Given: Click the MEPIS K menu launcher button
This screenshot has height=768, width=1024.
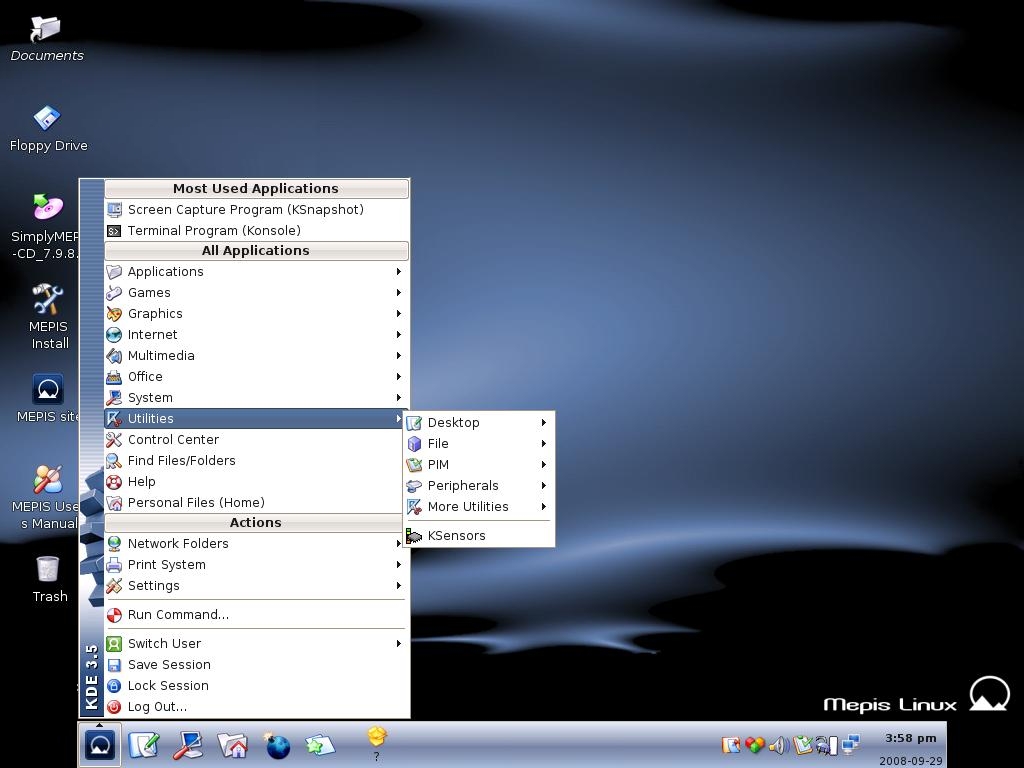Looking at the screenshot, I should tap(100, 745).
